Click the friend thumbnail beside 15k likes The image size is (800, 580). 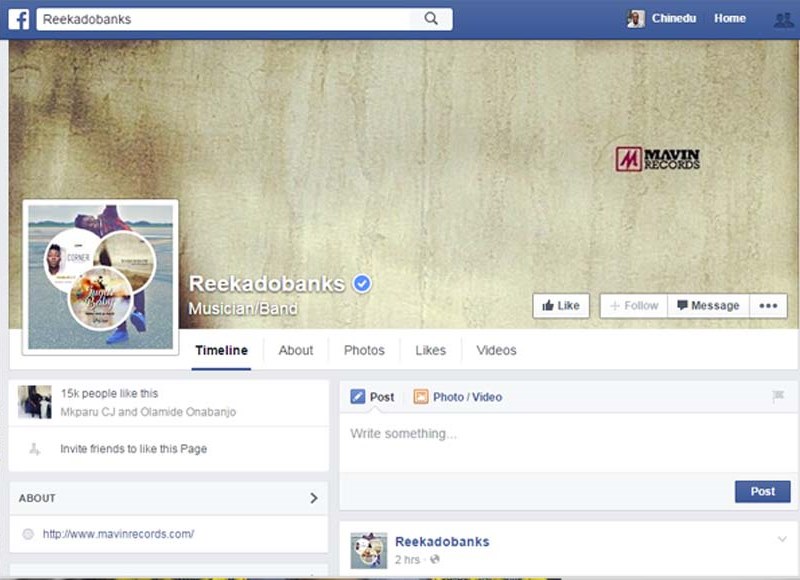tap(35, 402)
